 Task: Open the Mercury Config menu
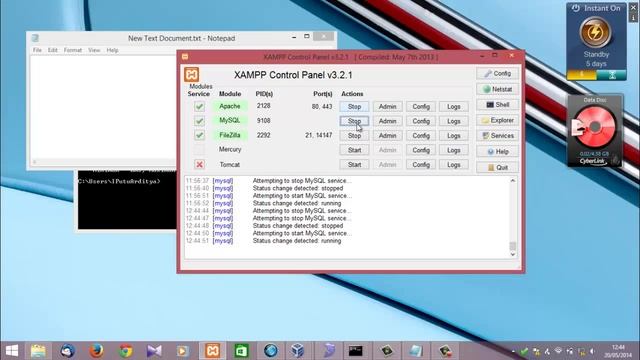(421, 150)
